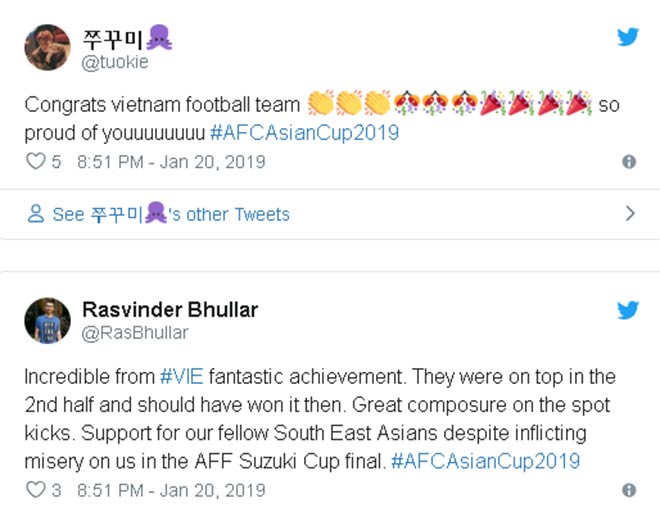Screen dimensions: 660x512
Task: Open the info icon on tuokie's tweet
Action: (629, 161)
